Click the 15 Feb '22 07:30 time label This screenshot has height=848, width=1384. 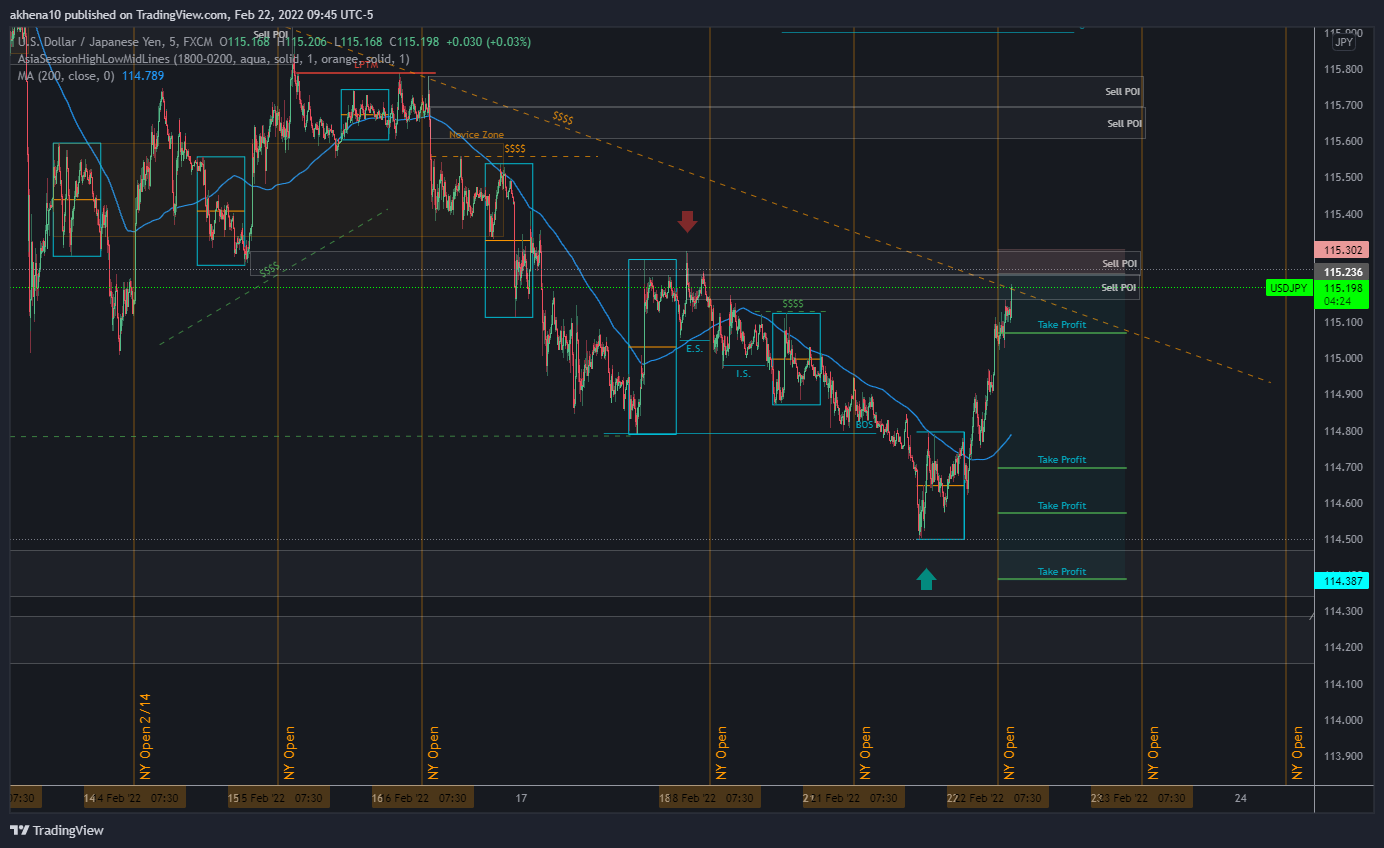pos(278,798)
